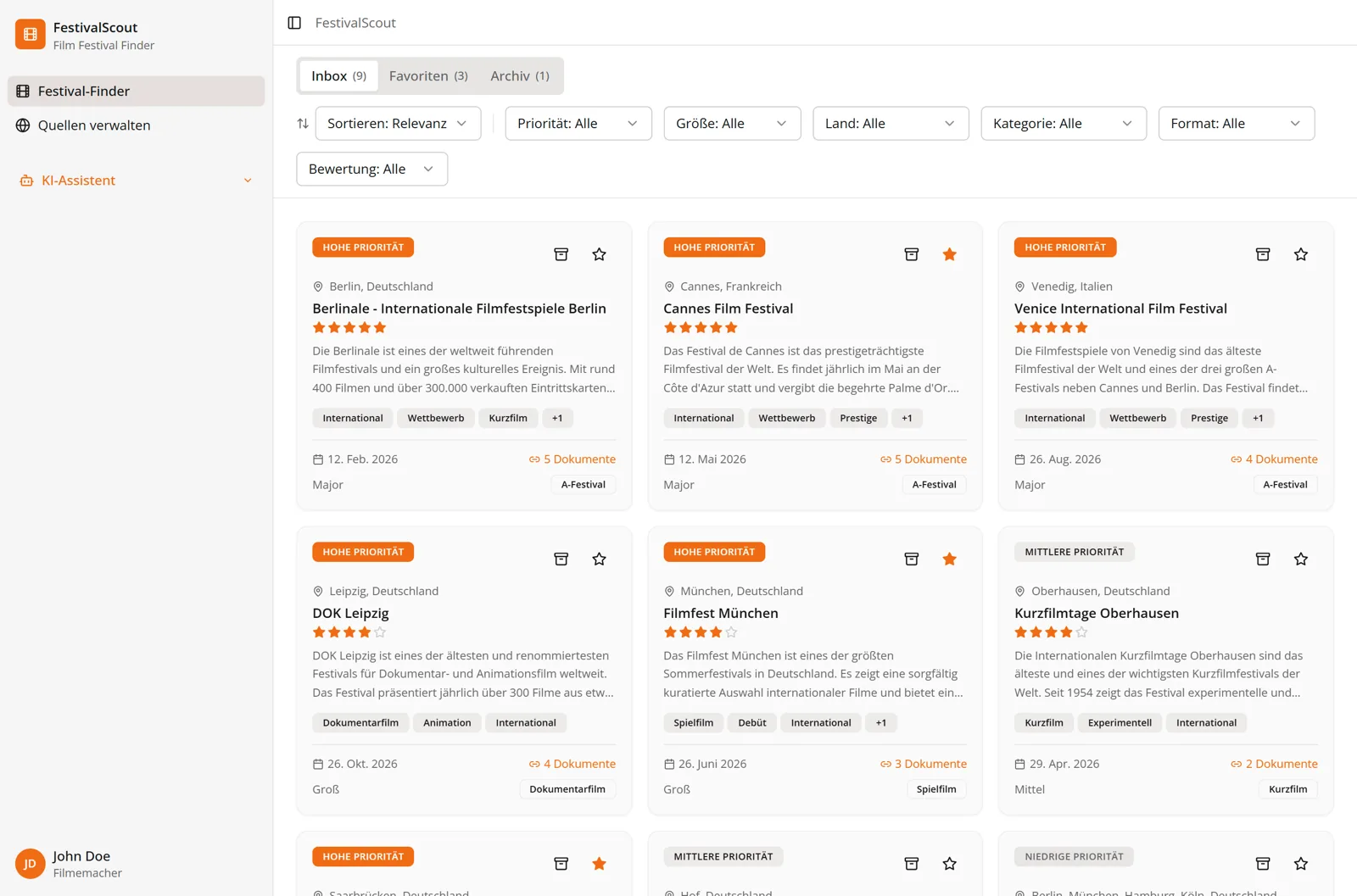This screenshot has width=1357, height=896.
Task: Open the Kurzfilmtage Oberhausen title
Action: point(1097,613)
